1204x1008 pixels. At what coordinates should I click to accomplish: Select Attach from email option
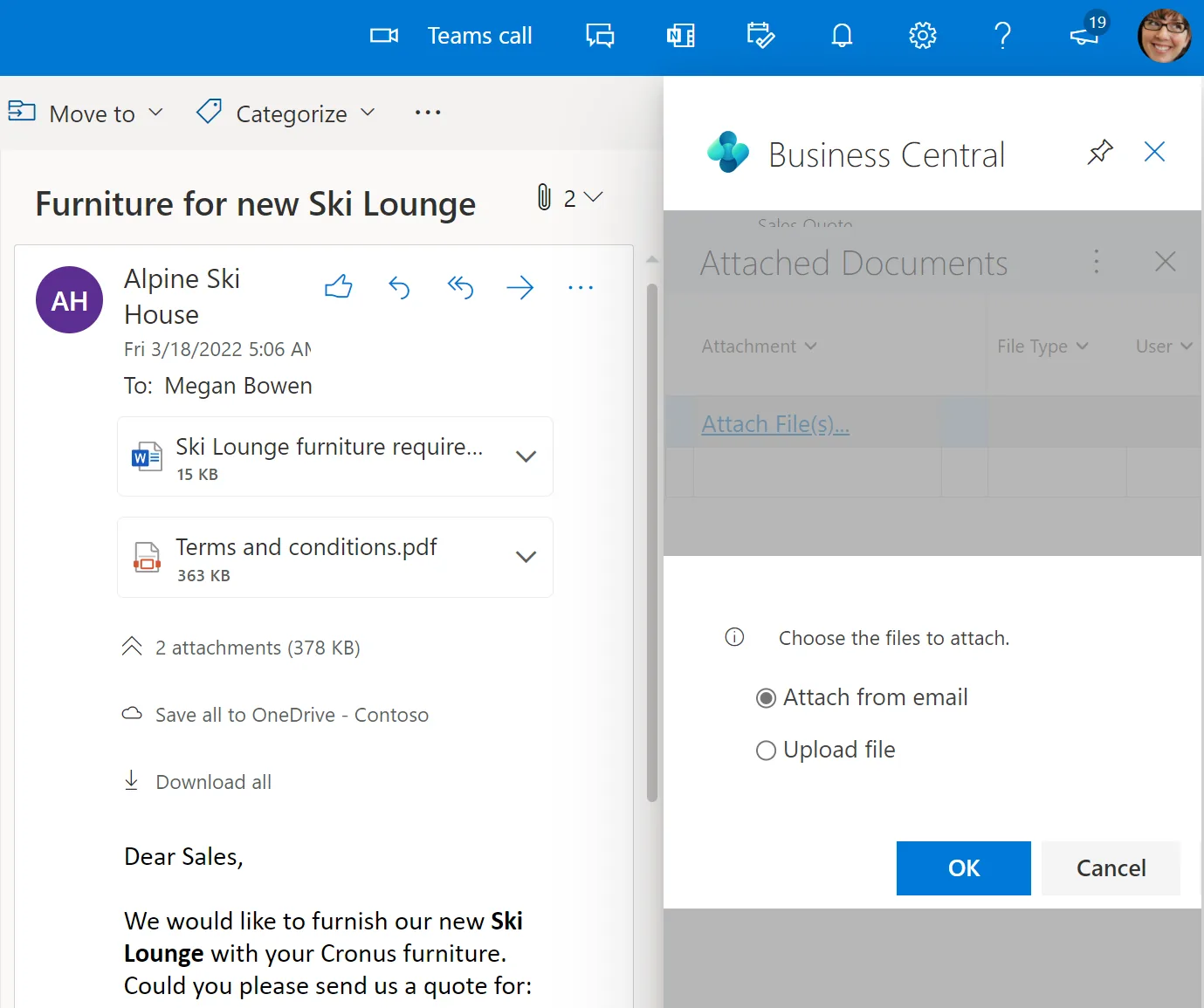tap(766, 698)
